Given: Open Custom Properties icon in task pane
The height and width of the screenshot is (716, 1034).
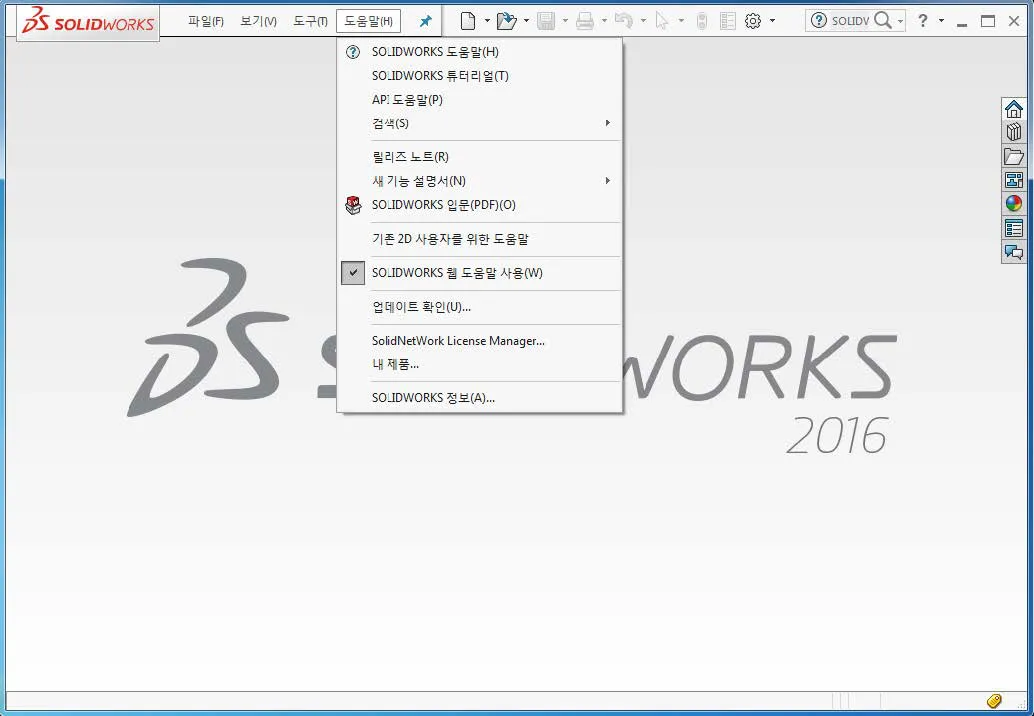Looking at the screenshot, I should click(1014, 228).
